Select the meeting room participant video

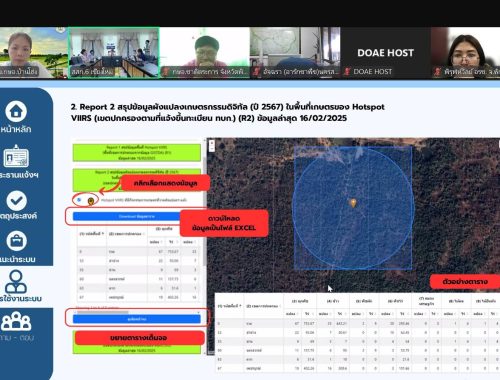tap(113, 53)
